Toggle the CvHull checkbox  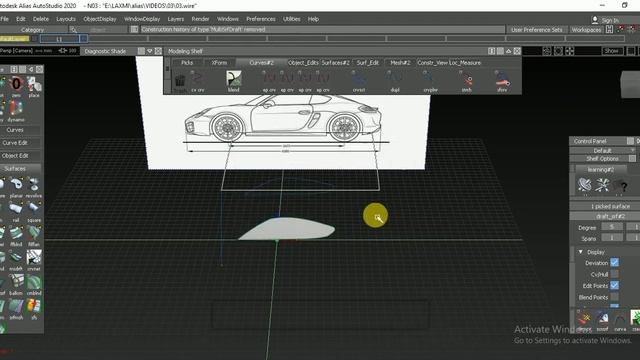pyautogui.click(x=614, y=274)
